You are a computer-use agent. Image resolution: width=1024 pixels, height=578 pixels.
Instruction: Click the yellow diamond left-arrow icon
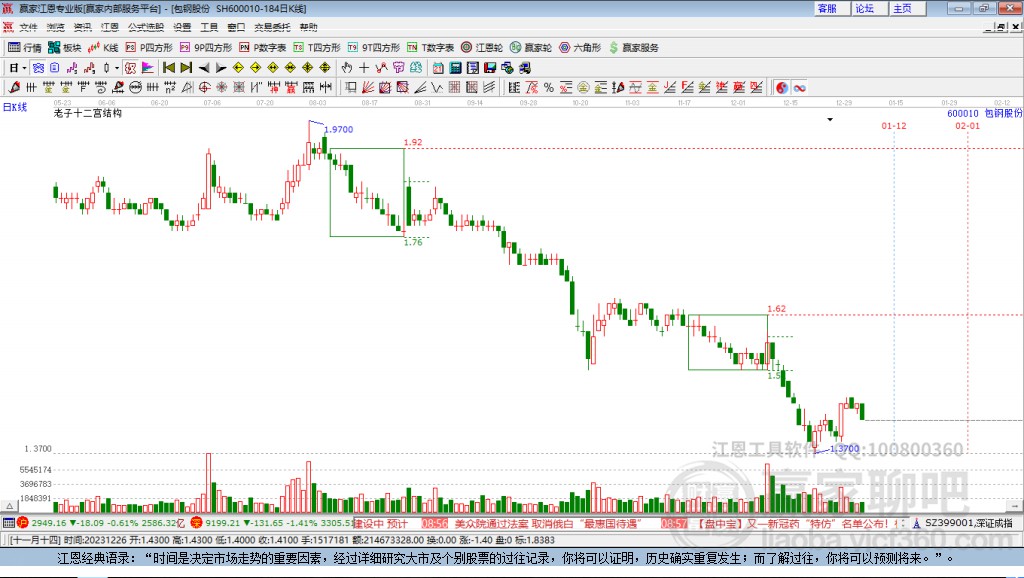[238, 68]
